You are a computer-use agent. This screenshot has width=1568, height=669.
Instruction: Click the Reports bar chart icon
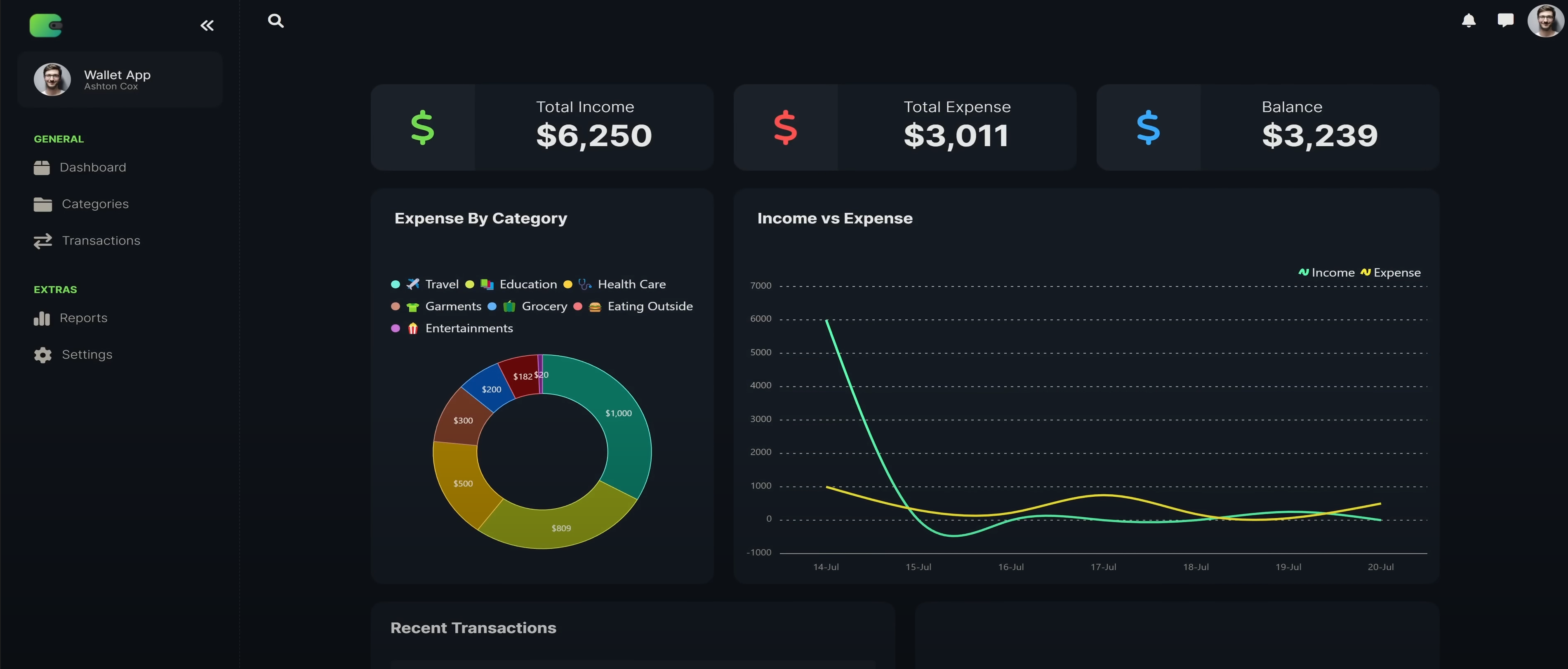(x=42, y=318)
